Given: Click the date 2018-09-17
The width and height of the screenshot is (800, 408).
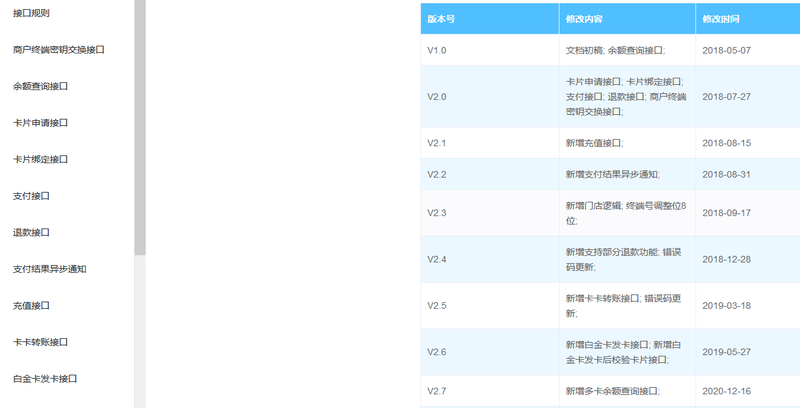Looking at the screenshot, I should point(727,213).
